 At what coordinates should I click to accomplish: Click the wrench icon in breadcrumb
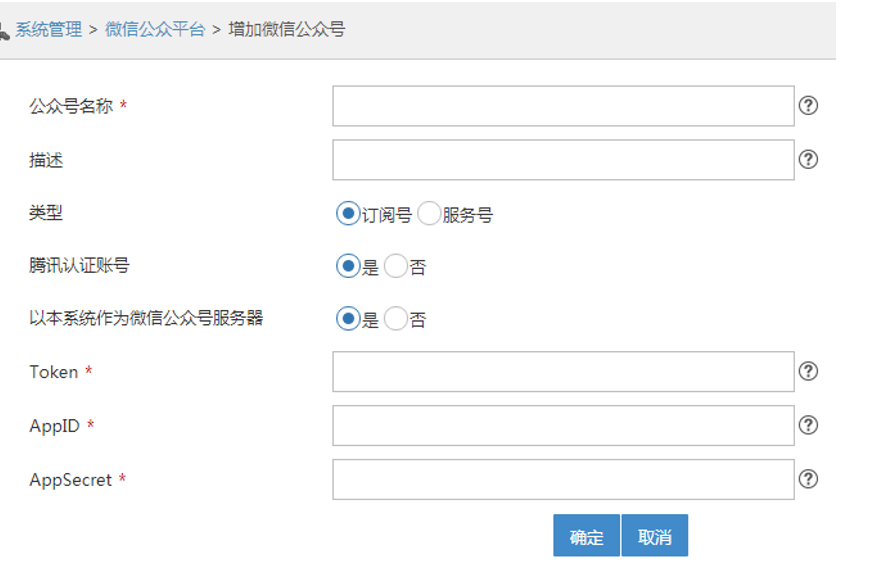[4, 31]
